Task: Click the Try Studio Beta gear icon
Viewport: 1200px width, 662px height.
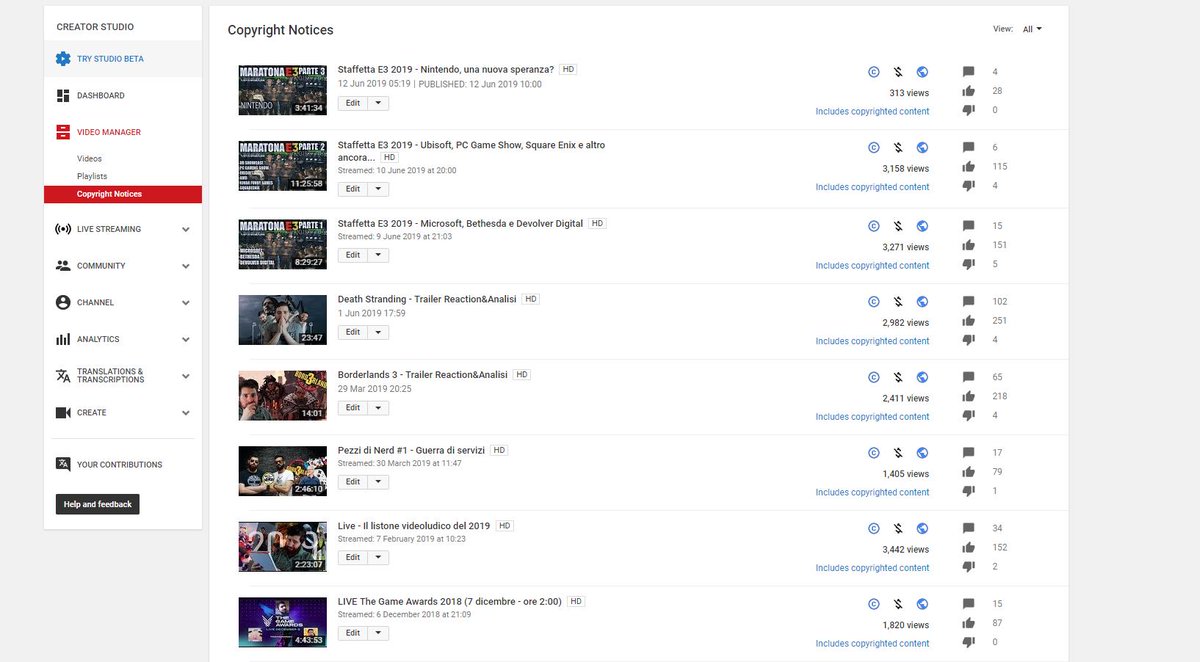Action: 63,59
